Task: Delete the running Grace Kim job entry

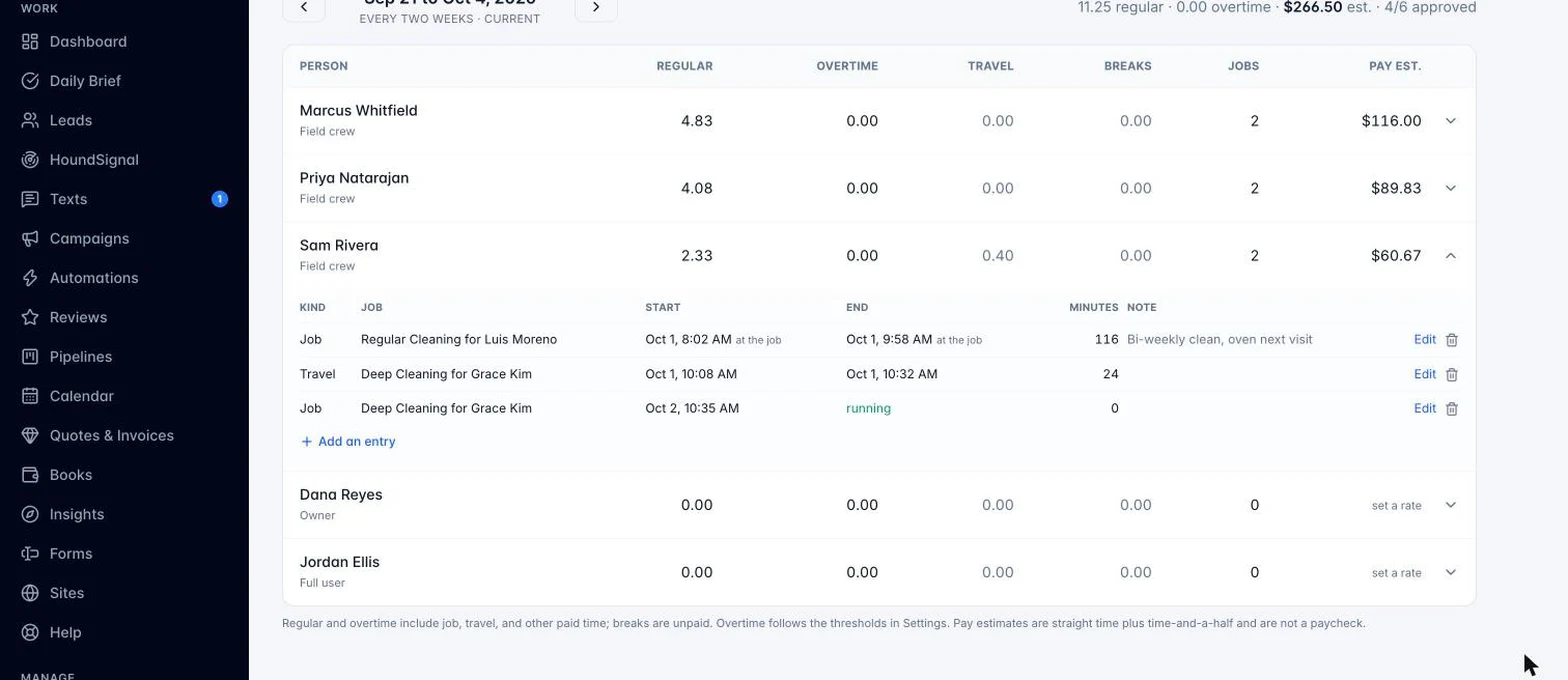Action: (1452, 409)
